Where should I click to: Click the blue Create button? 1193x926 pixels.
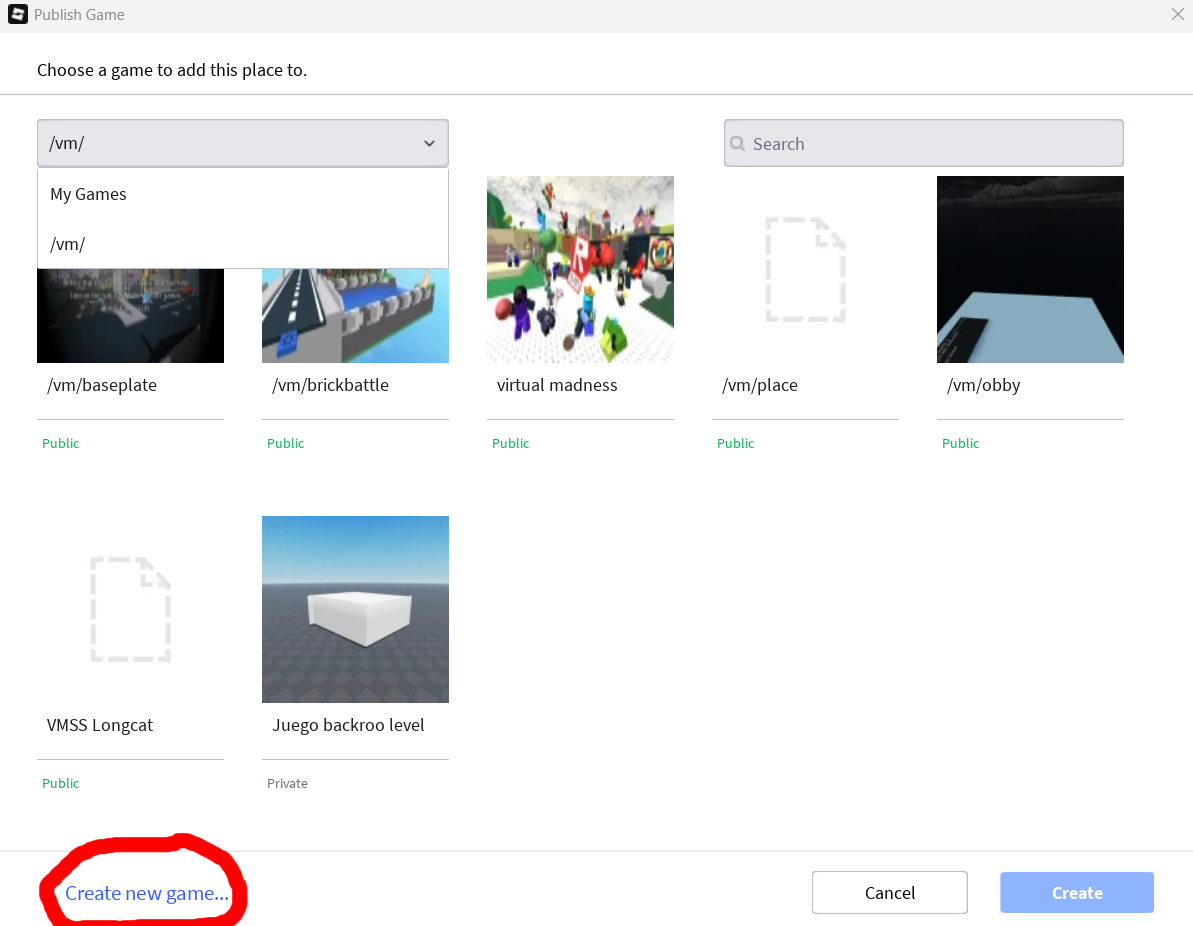tap(1077, 893)
